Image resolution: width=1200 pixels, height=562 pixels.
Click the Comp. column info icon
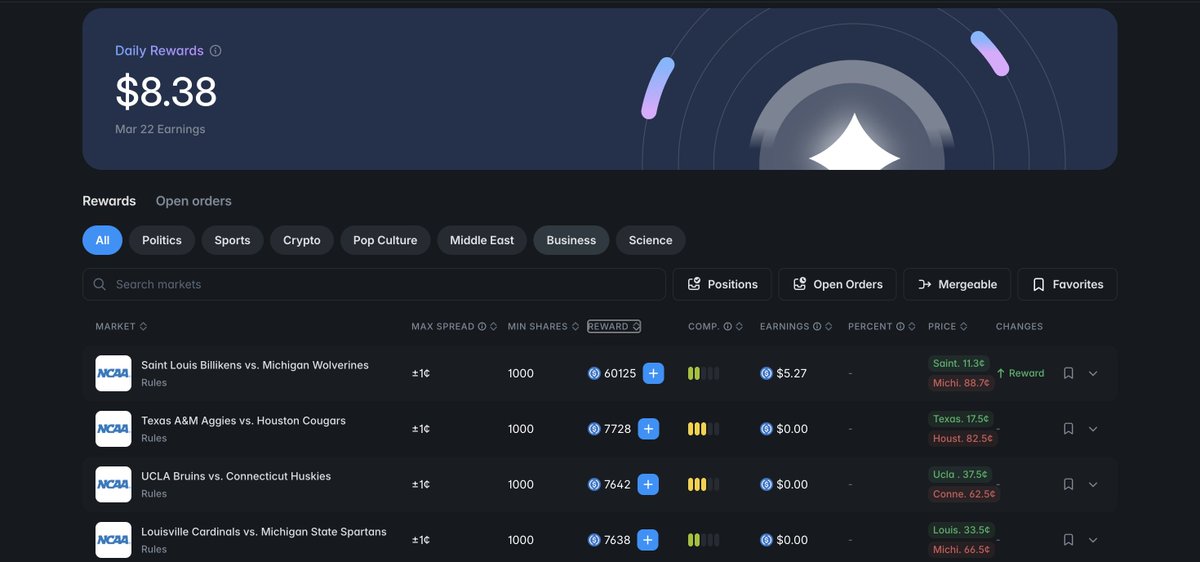pyautogui.click(x=727, y=326)
